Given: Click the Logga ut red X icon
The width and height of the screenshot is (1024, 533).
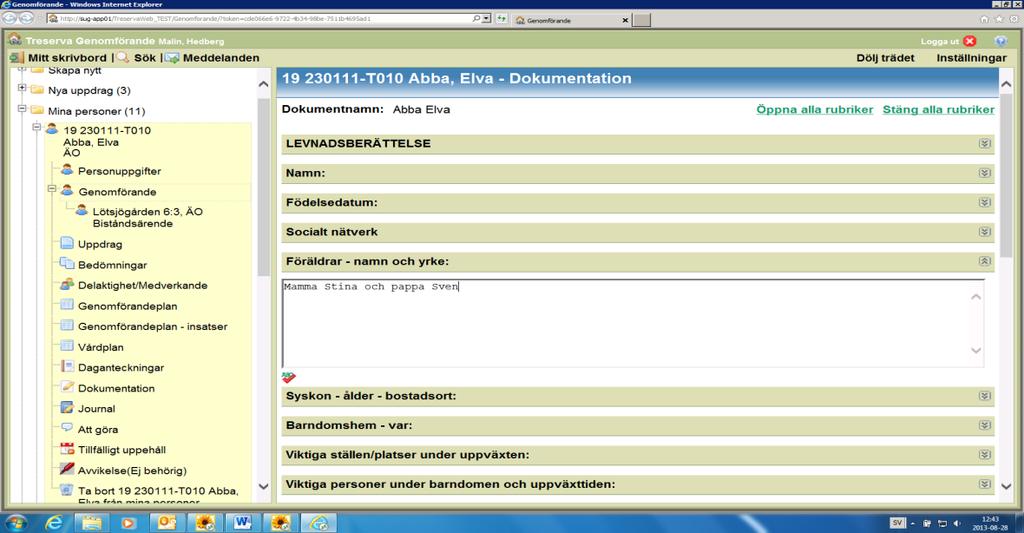Looking at the screenshot, I should point(970,40).
